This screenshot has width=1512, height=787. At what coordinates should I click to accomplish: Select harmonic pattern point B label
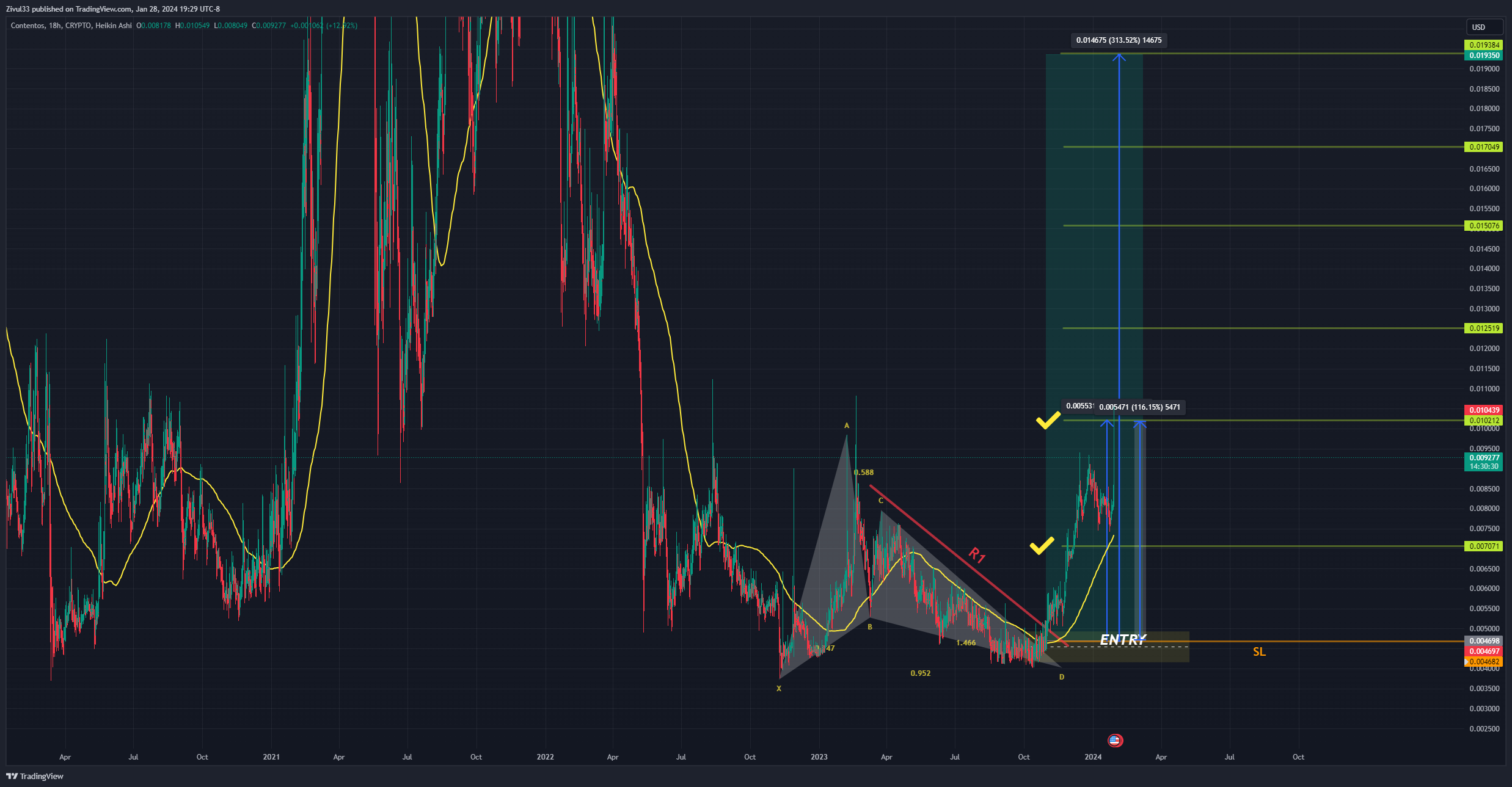tap(870, 627)
